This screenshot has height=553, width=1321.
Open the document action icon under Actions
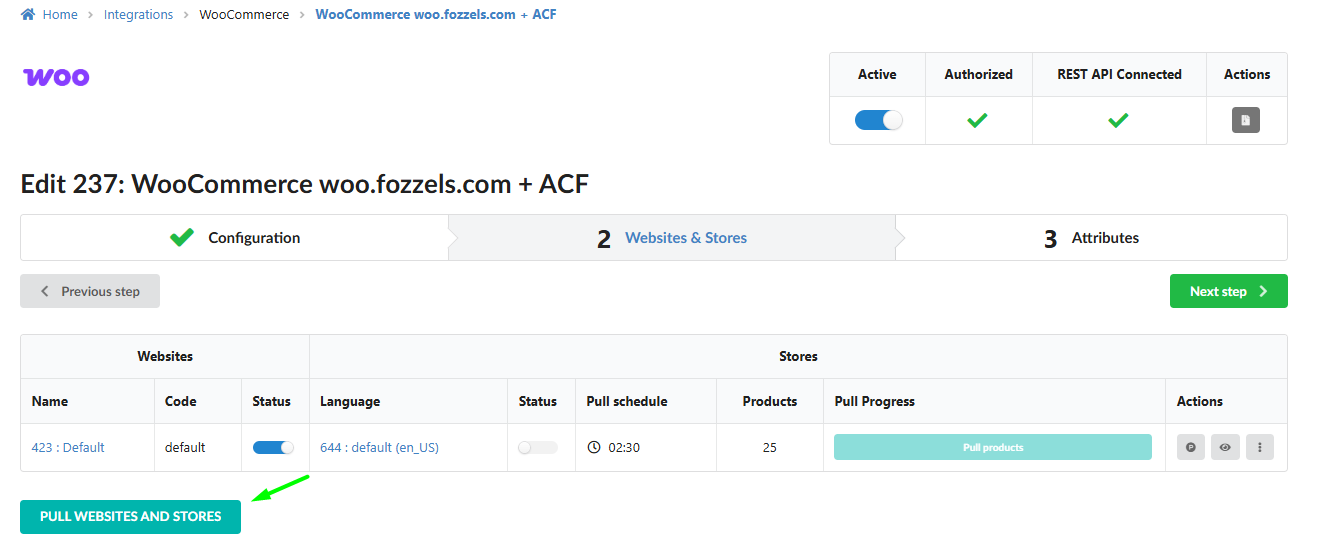(x=1245, y=120)
